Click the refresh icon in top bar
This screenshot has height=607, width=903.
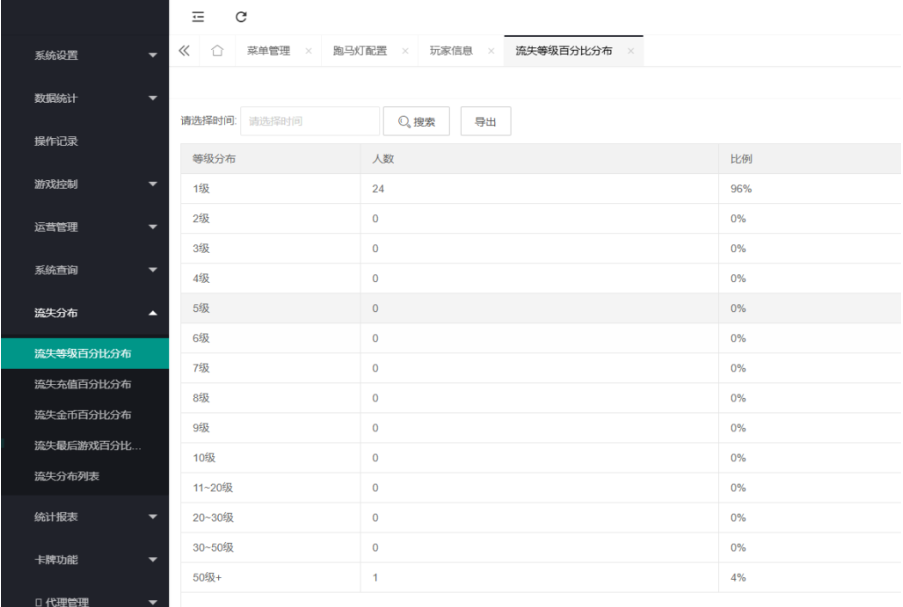(x=240, y=17)
